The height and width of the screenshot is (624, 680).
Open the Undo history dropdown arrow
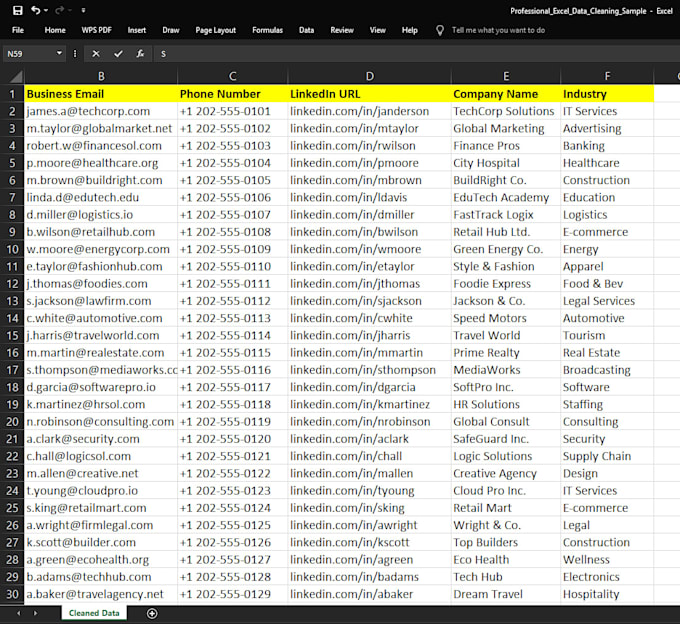coord(46,10)
